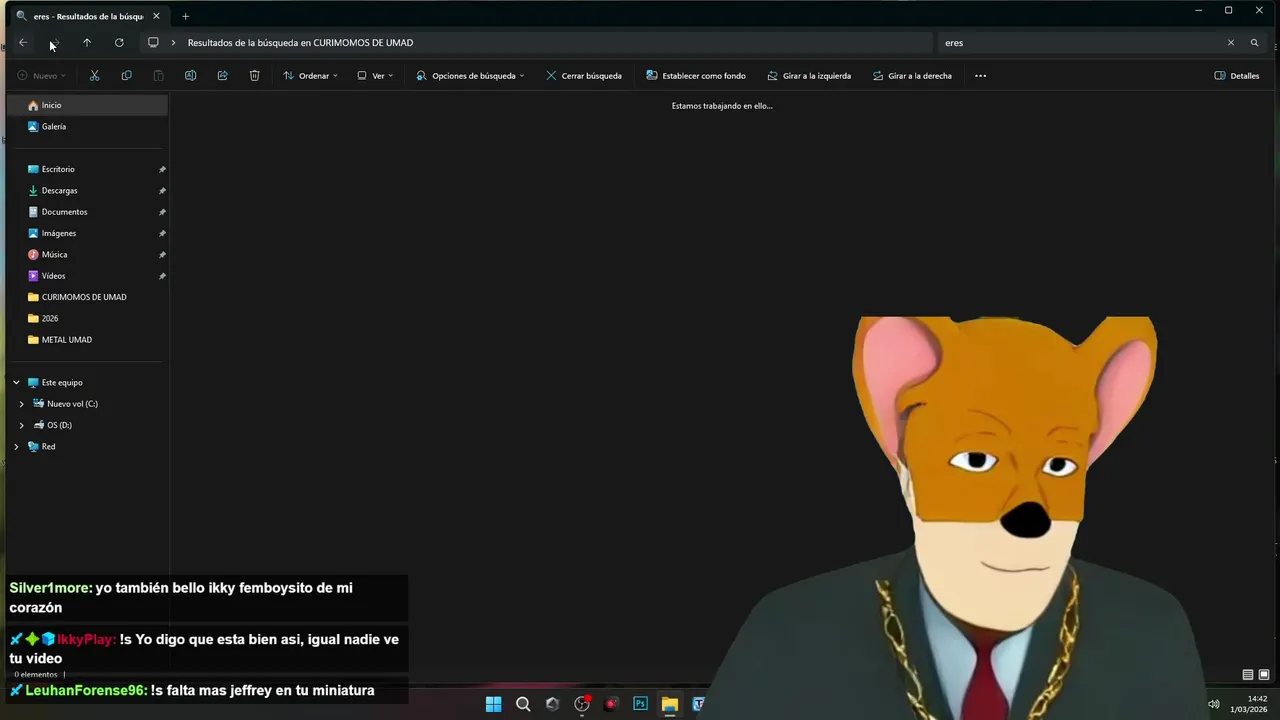Screen dimensions: 1280x720
Task: Click the volume speaker tray icon
Action: (1214, 704)
